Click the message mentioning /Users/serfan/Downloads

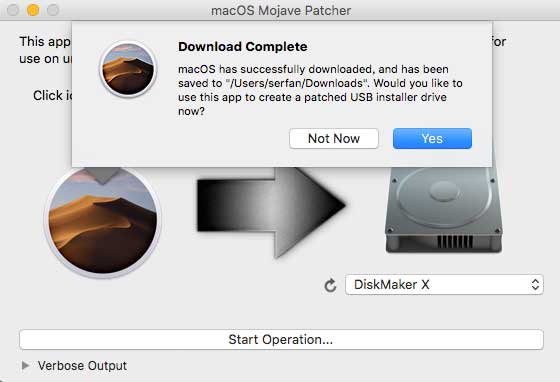pos(320,90)
